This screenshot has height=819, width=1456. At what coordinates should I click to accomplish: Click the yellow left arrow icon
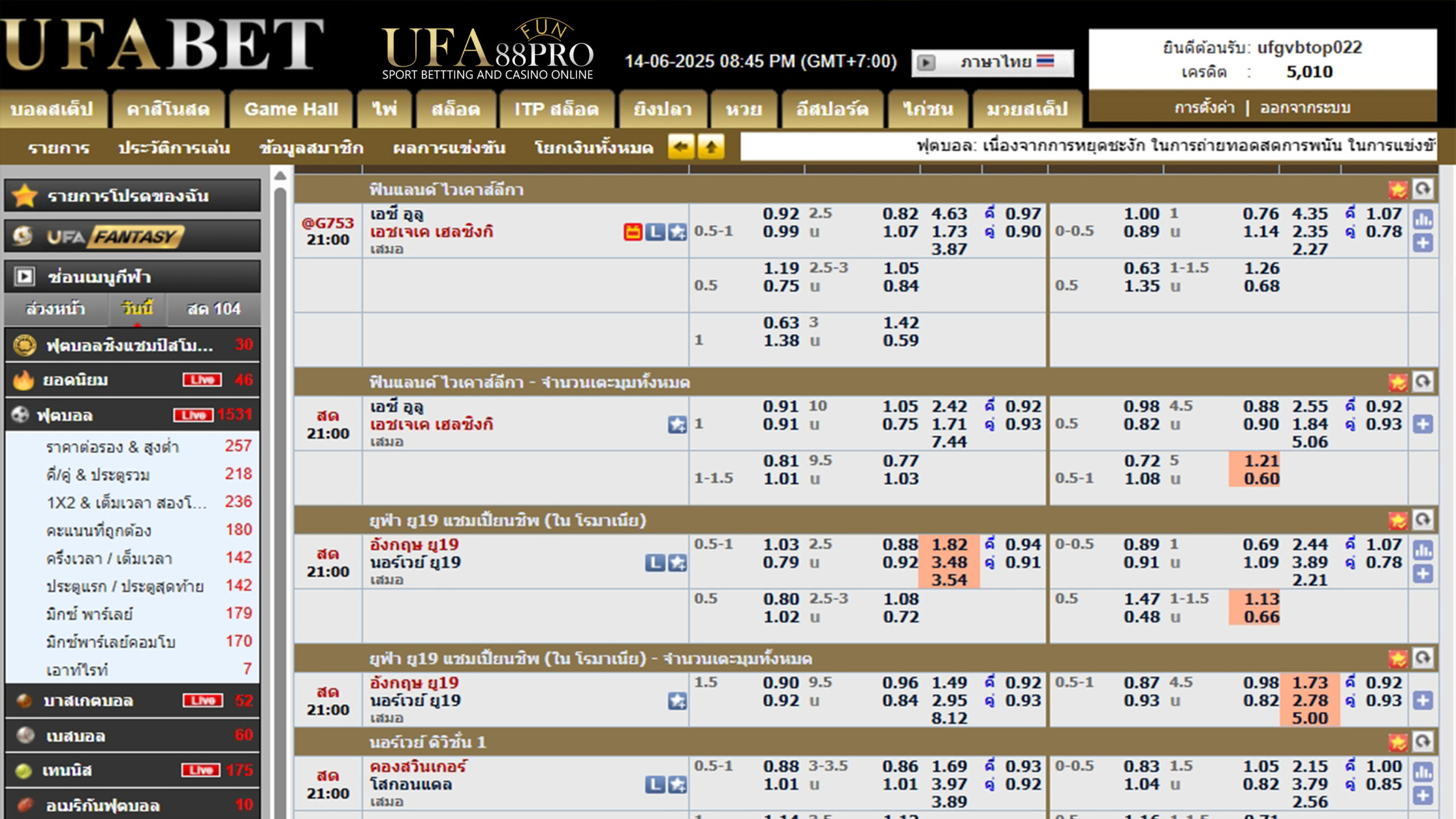click(681, 147)
